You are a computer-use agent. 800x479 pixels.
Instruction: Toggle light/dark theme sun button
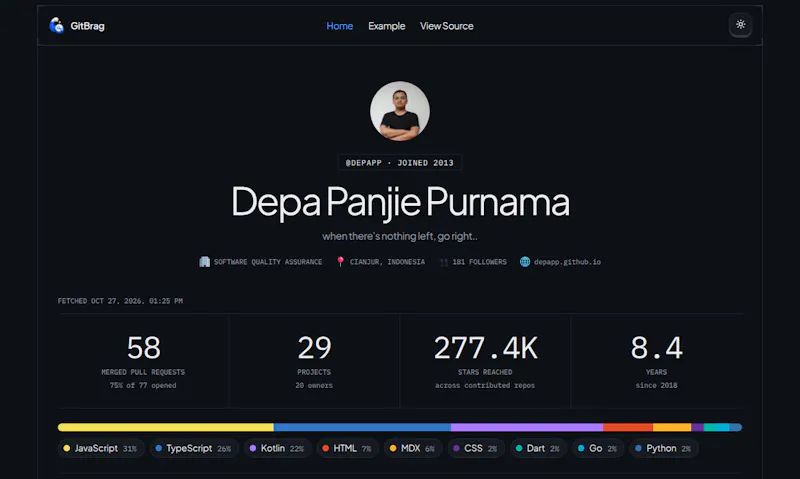tap(740, 24)
